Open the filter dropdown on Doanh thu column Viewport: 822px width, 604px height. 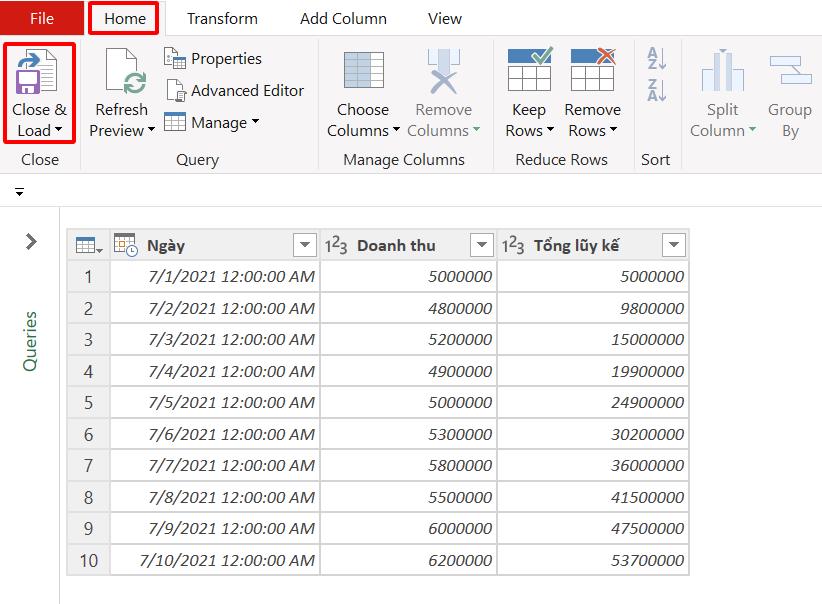(482, 244)
